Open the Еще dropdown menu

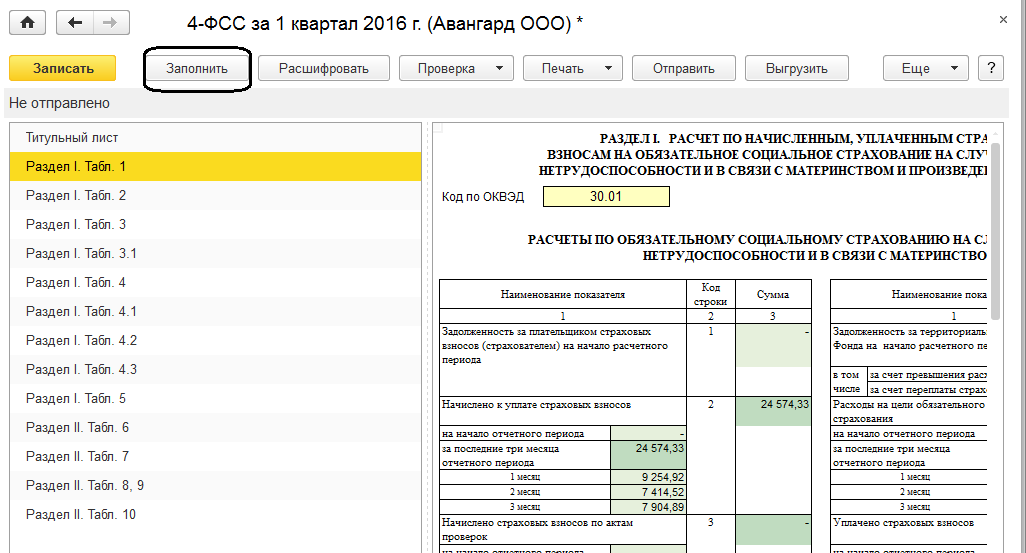(x=925, y=68)
